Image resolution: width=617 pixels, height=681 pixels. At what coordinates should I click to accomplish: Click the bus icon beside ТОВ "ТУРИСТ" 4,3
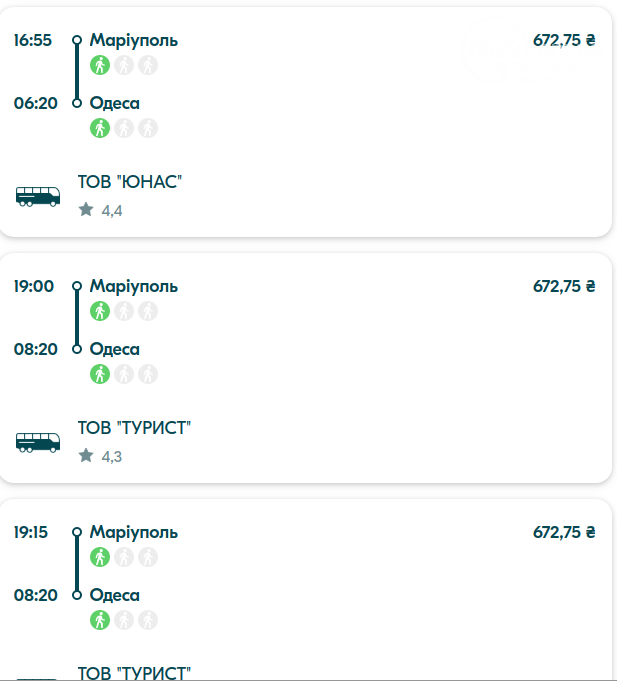(x=38, y=443)
